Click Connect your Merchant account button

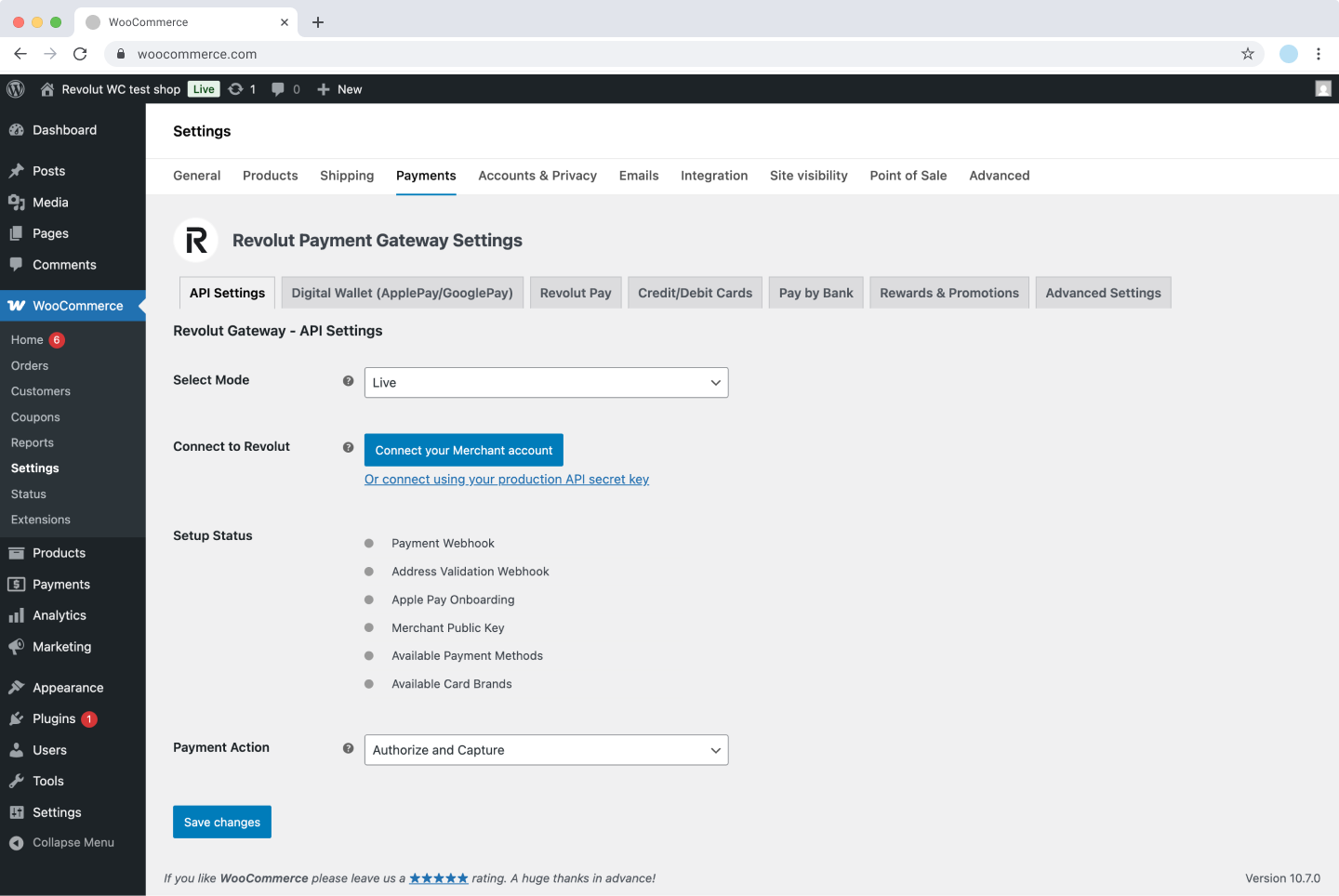pyautogui.click(x=464, y=450)
